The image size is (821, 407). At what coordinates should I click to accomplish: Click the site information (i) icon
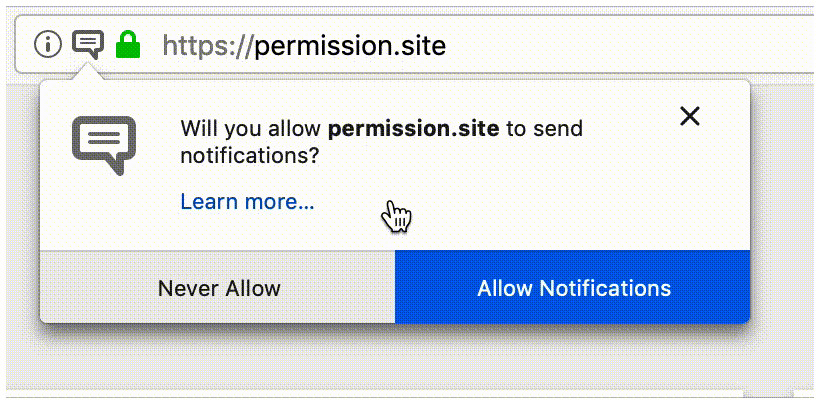point(47,44)
